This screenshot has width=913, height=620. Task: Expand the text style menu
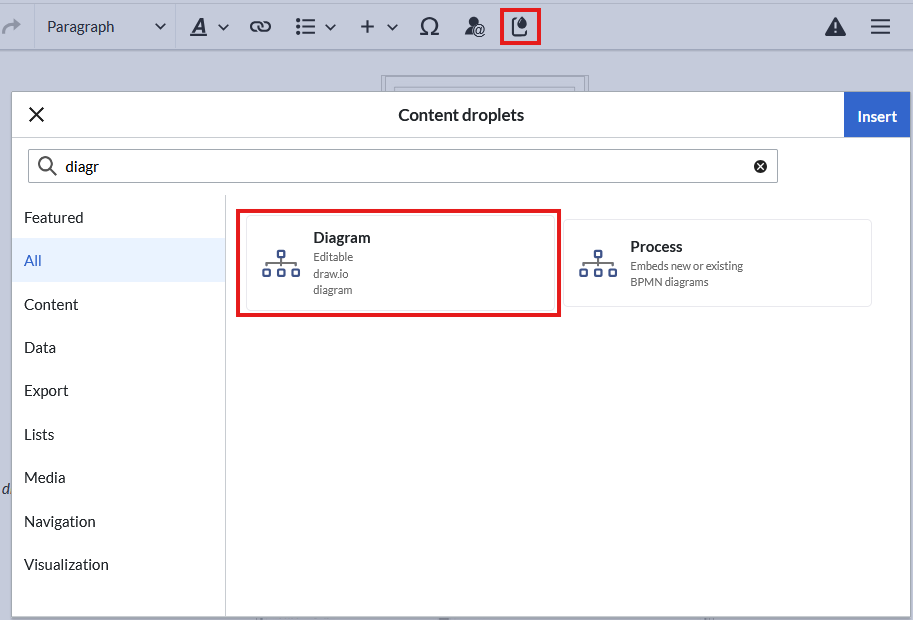(x=209, y=27)
